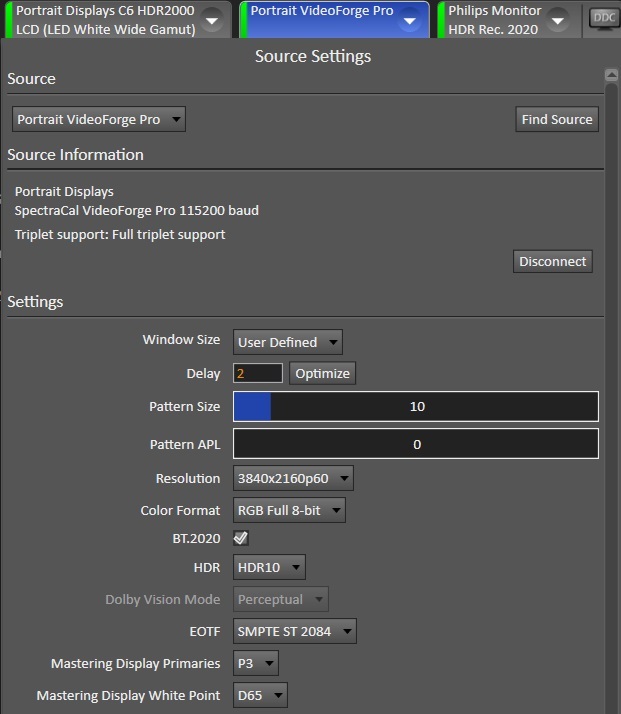The image size is (621, 714).
Task: Expand the Portrait VideoForge Pro tab arrow
Action: coord(410,20)
